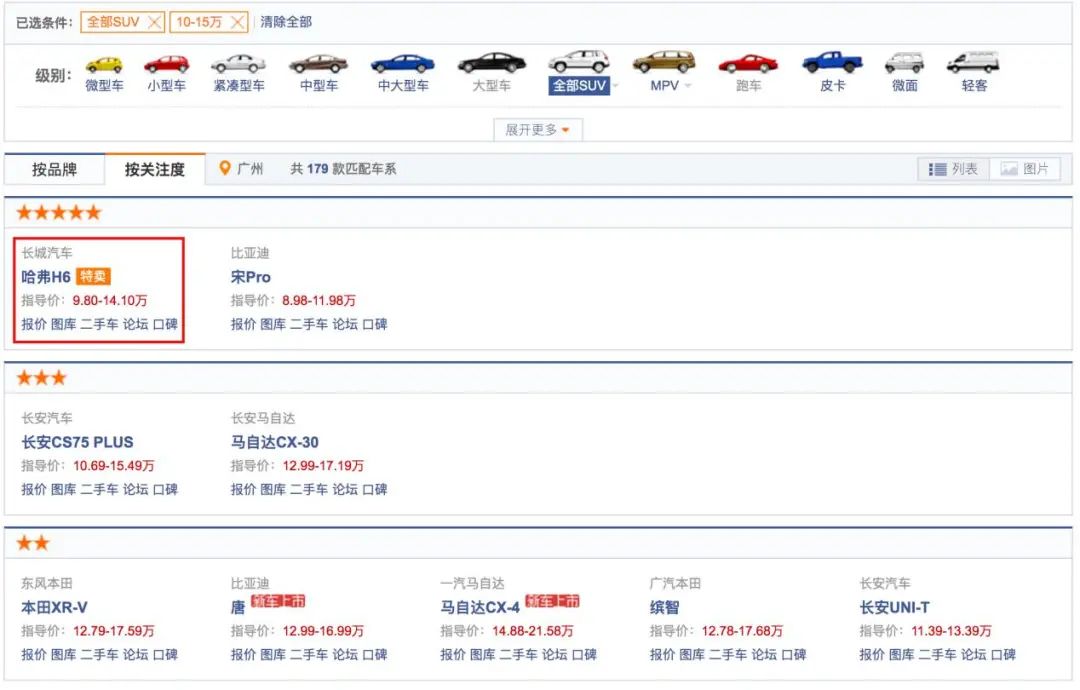
Task: Click 清除全部 to clear all filters
Action: tap(286, 22)
